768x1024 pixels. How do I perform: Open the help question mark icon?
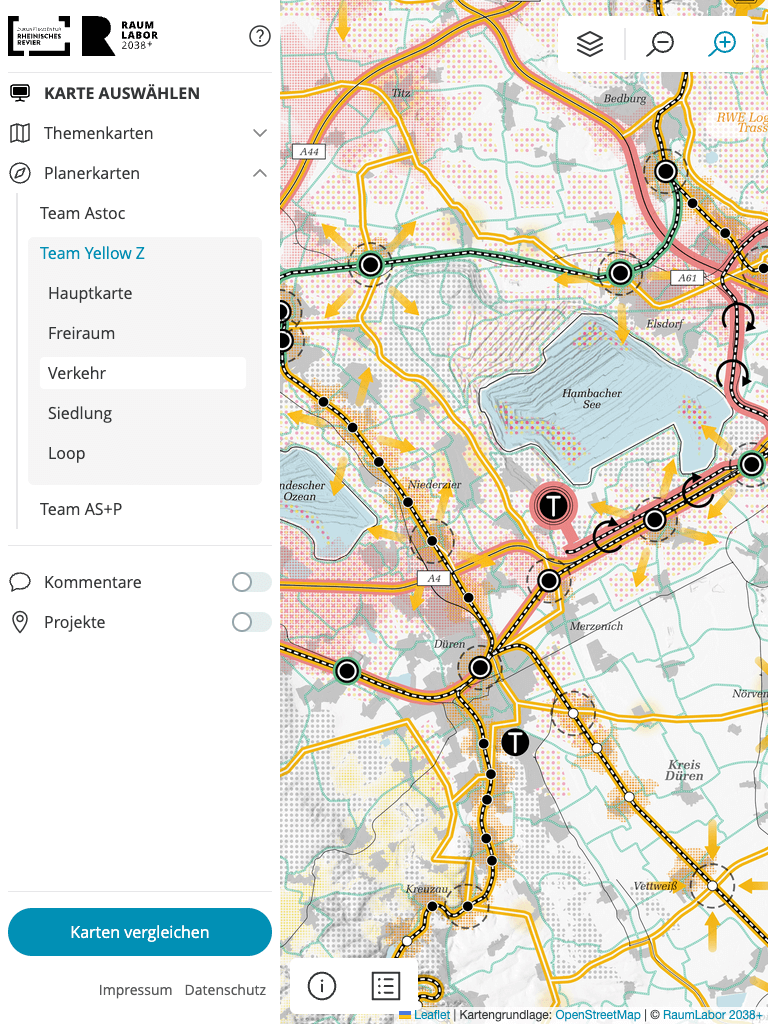pos(260,37)
